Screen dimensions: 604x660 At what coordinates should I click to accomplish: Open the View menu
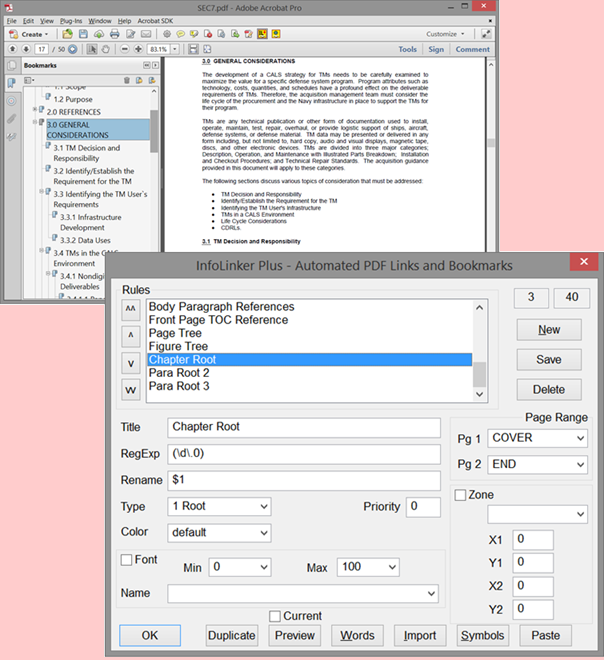pos(47,21)
